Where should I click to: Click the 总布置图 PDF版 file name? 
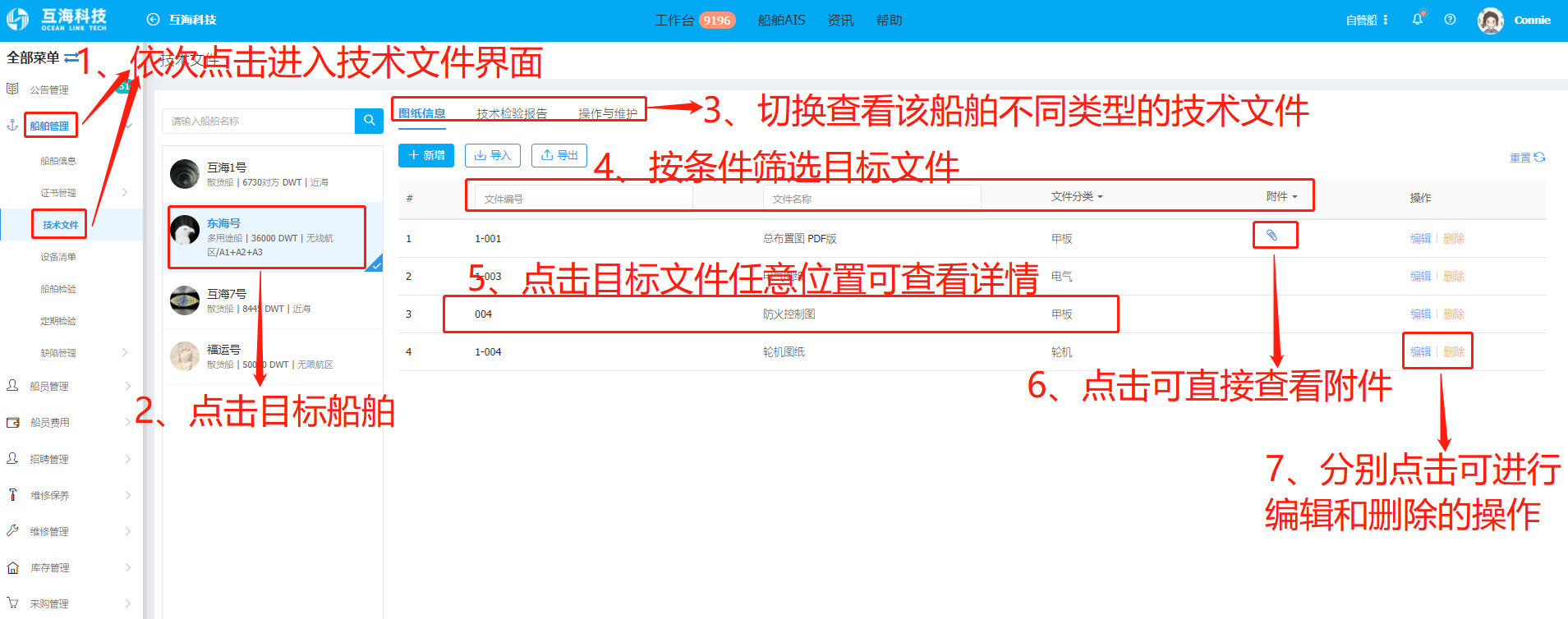(799, 238)
